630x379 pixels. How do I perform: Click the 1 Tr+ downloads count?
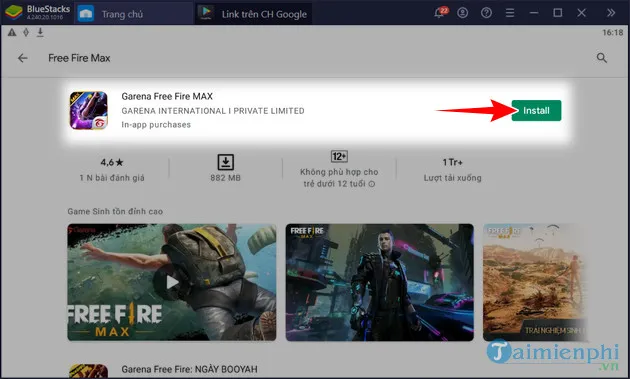coord(452,162)
